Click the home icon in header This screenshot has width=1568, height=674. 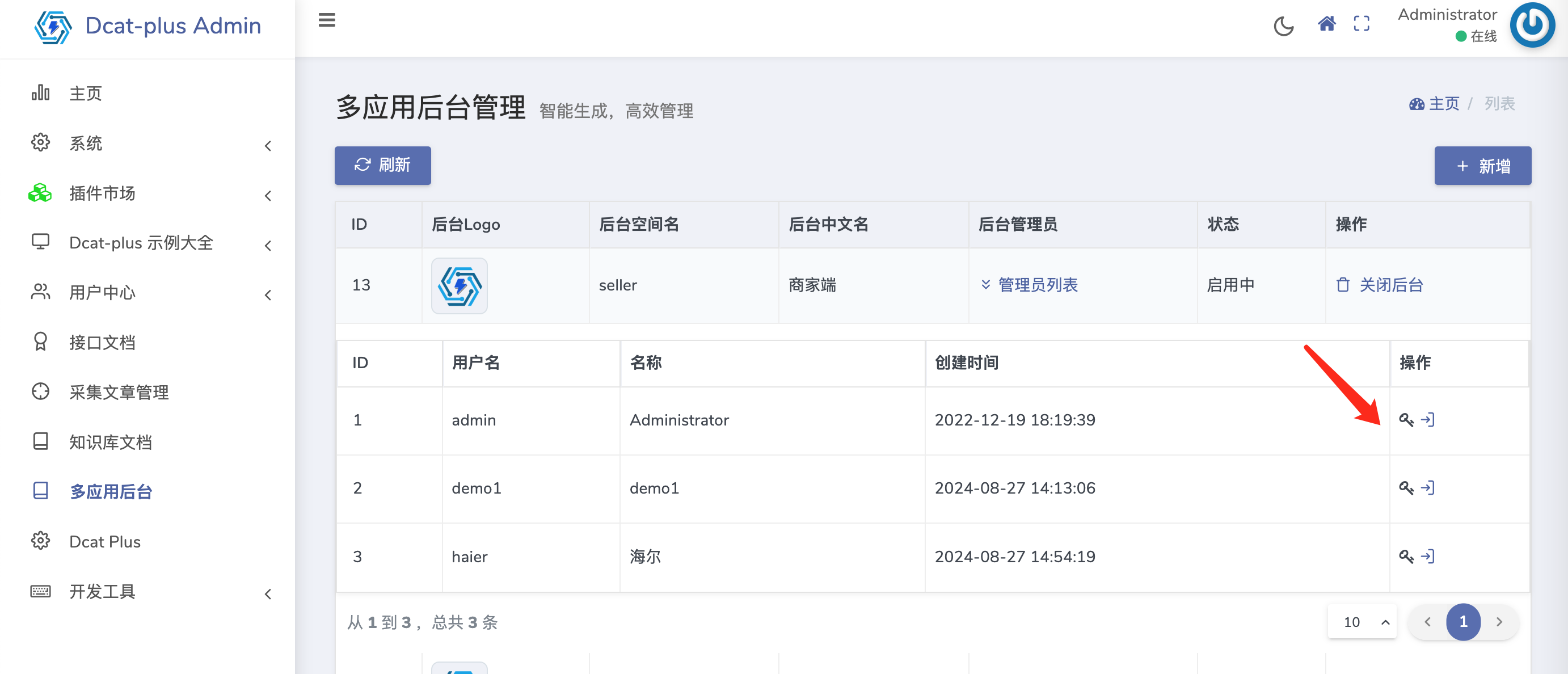click(x=1326, y=24)
